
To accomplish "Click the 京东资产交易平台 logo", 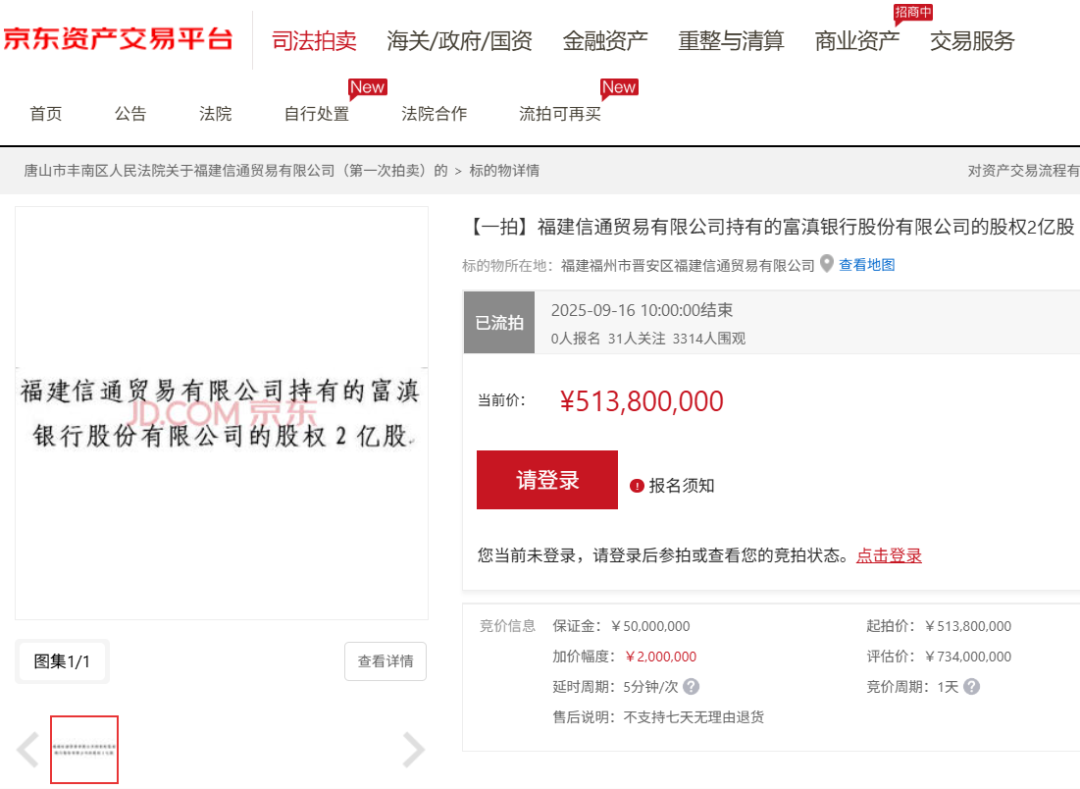I will tap(117, 39).
